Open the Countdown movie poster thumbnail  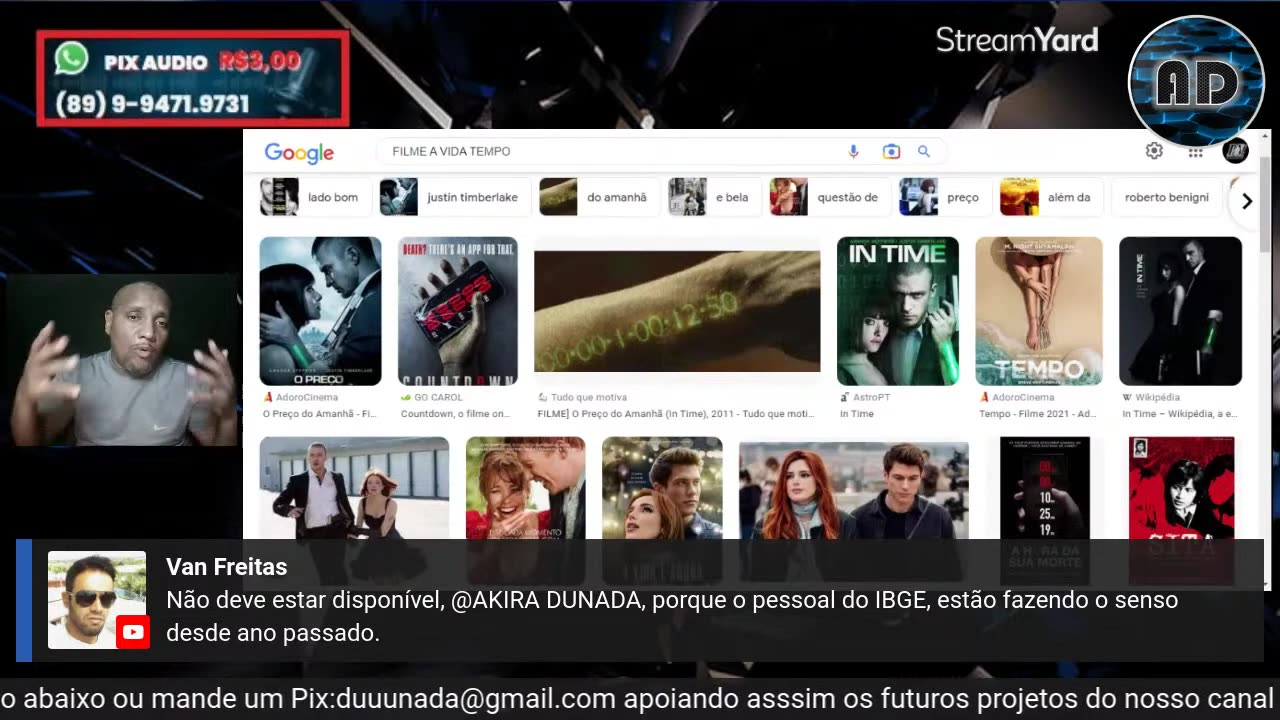[x=457, y=311]
